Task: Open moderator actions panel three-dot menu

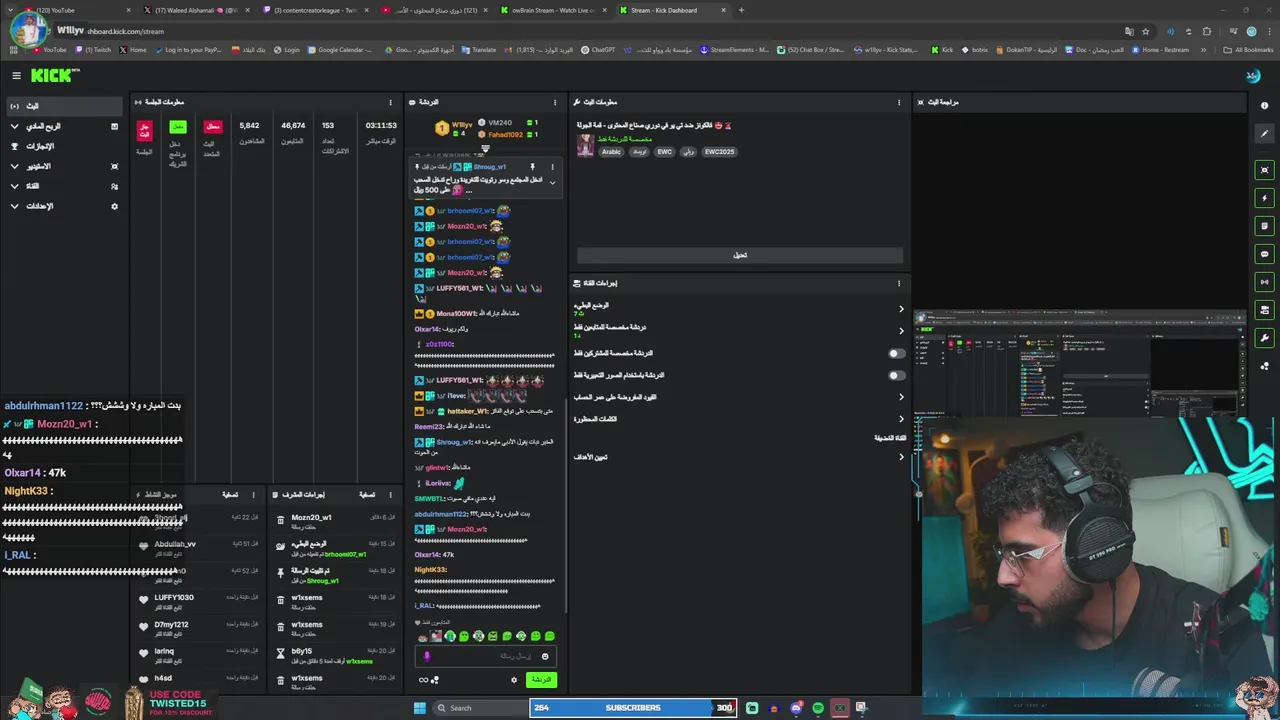Action: click(x=390, y=495)
